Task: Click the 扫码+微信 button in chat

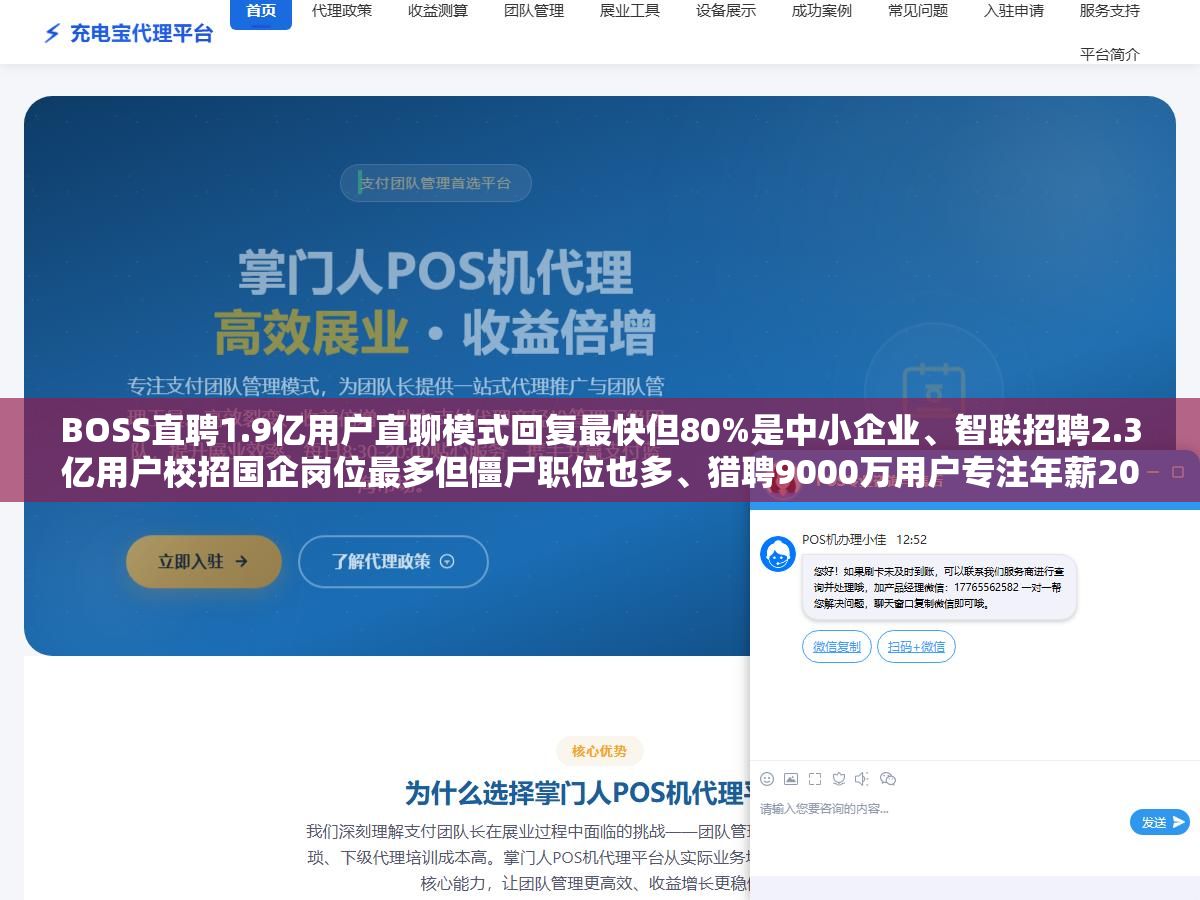Action: click(917, 647)
